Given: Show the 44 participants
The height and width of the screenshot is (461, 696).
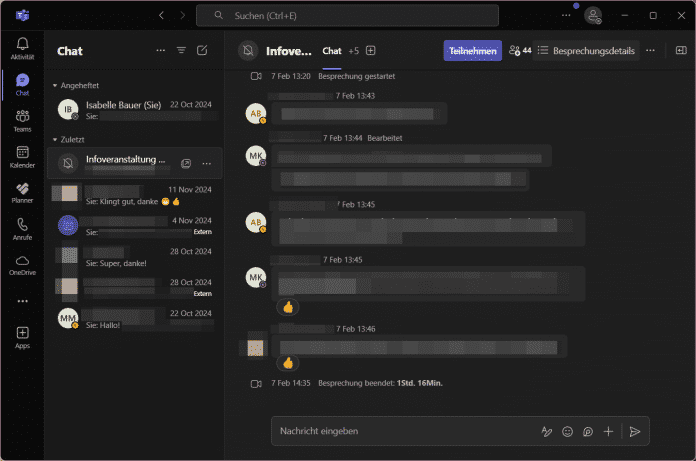Looking at the screenshot, I should click(520, 51).
